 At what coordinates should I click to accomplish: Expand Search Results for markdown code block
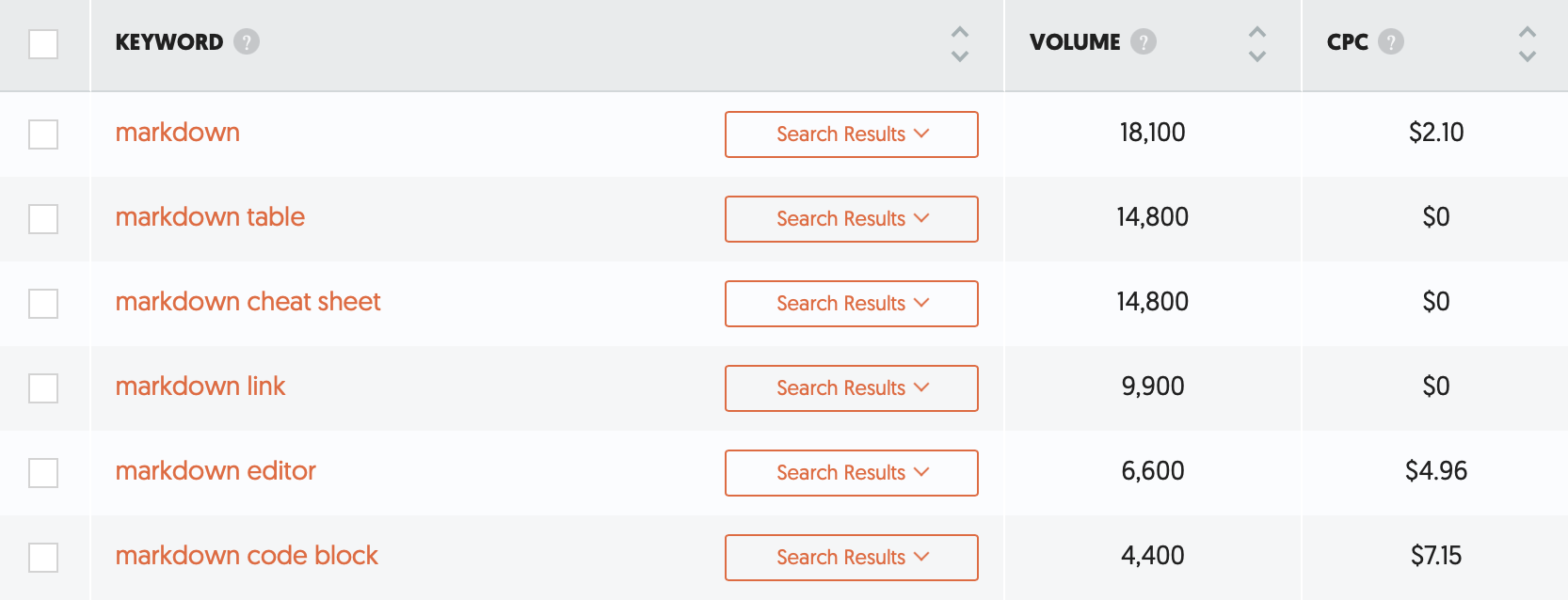[x=852, y=558]
